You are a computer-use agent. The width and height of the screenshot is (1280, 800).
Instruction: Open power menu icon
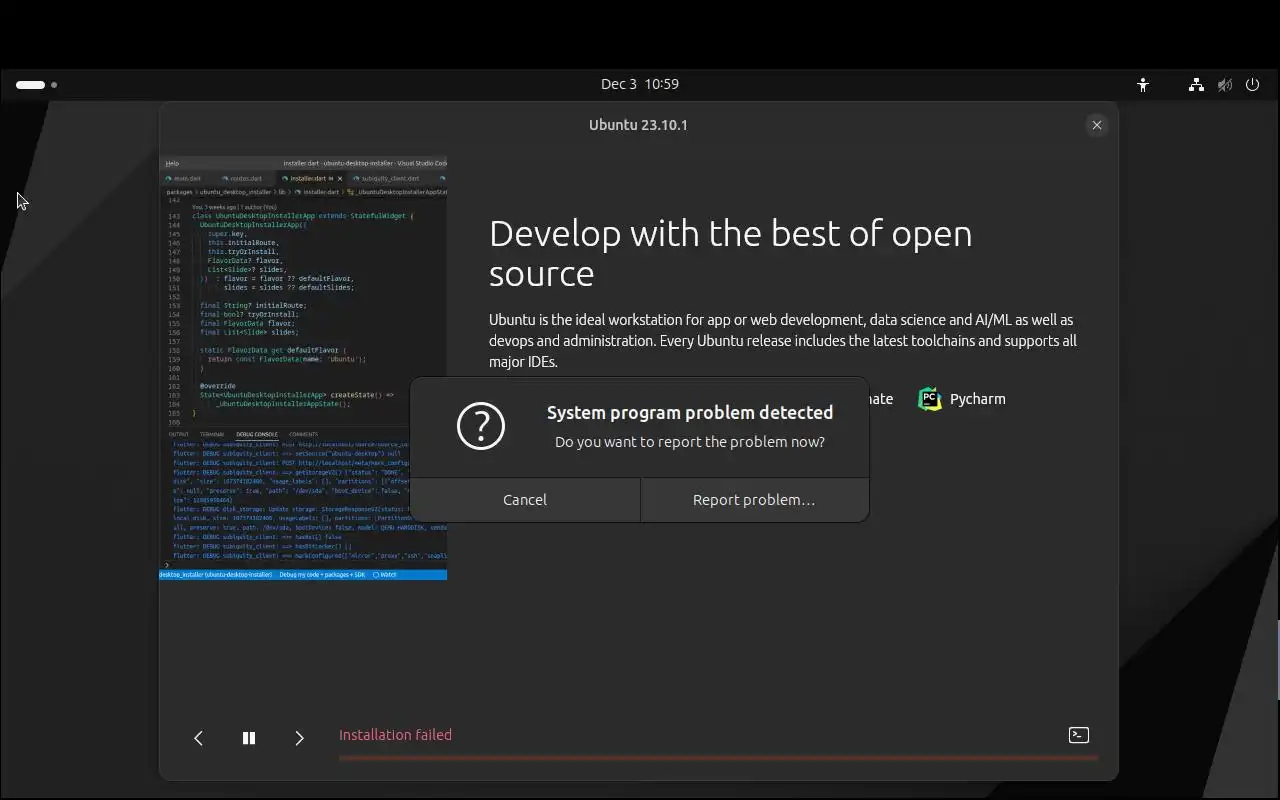[1252, 85]
